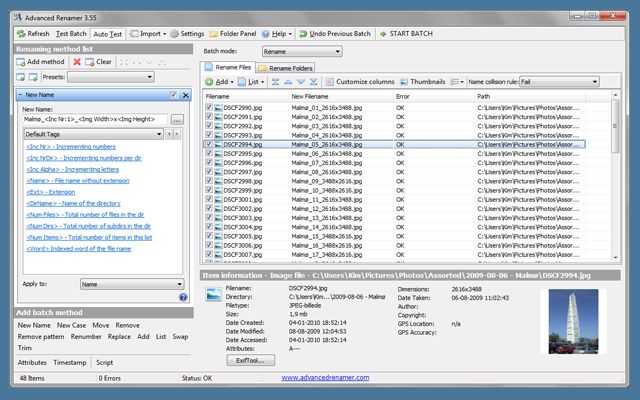Click first preset icon left of Presets
This screenshot has width=640, height=400.
pos(20,77)
